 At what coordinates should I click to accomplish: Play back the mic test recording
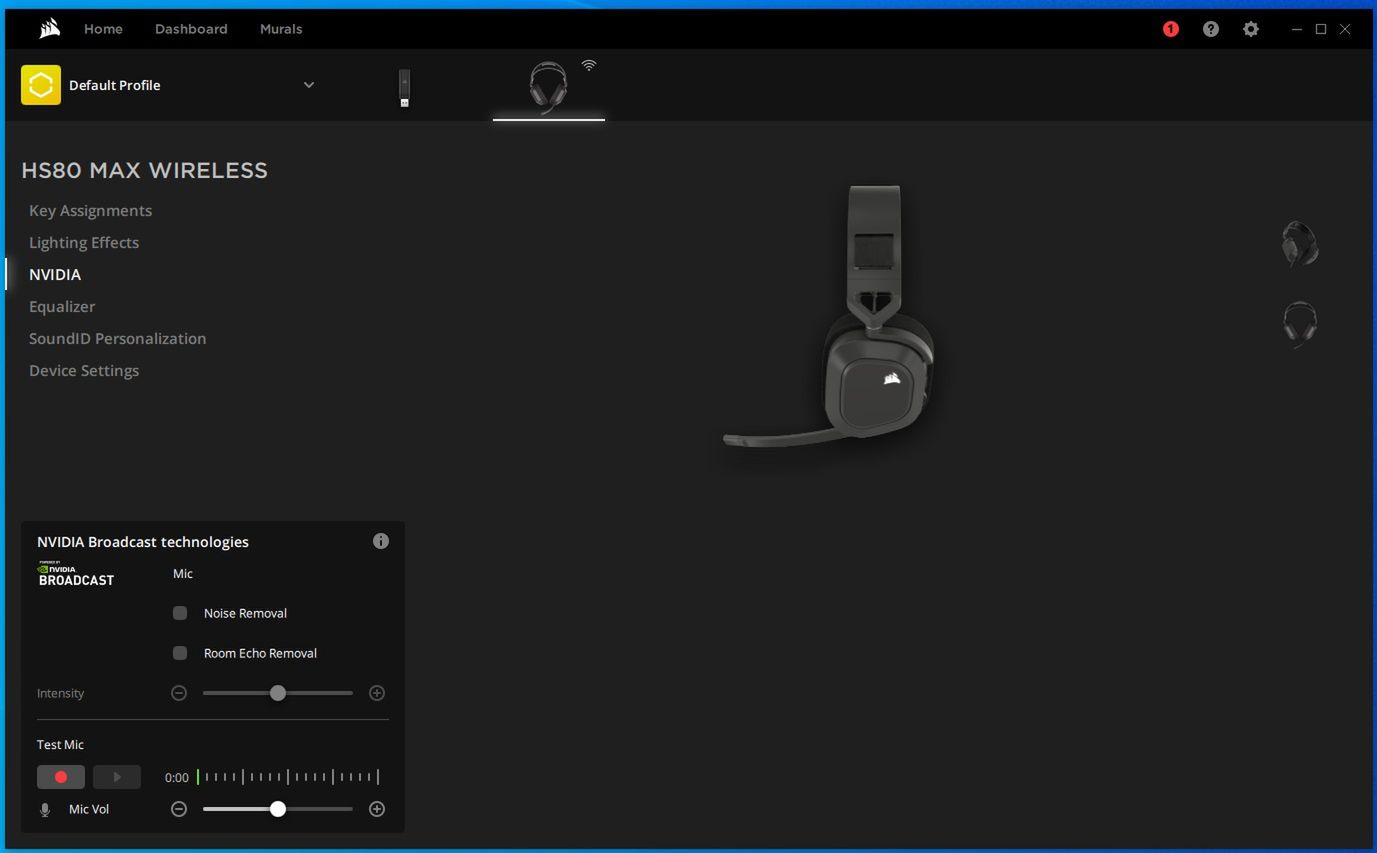point(117,777)
